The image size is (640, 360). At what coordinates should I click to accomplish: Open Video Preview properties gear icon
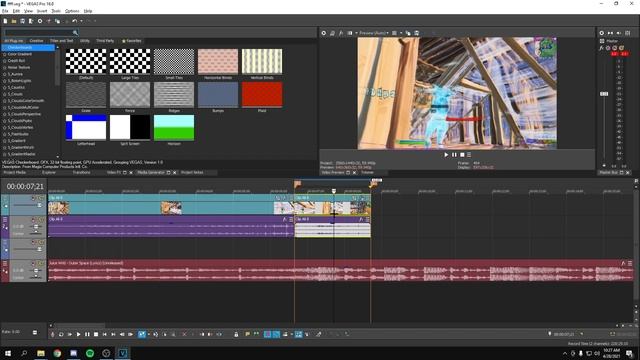coord(323,33)
